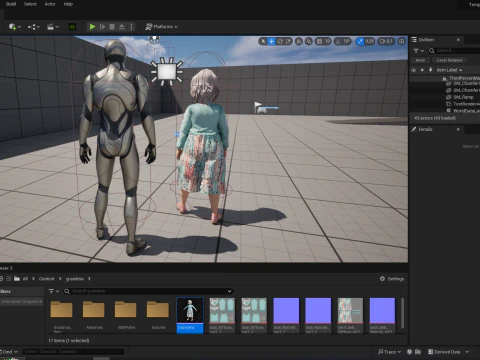Screen dimensions: 480x360
Task: Toggle the Animation Sequence filter
Action: (x=22, y=301)
